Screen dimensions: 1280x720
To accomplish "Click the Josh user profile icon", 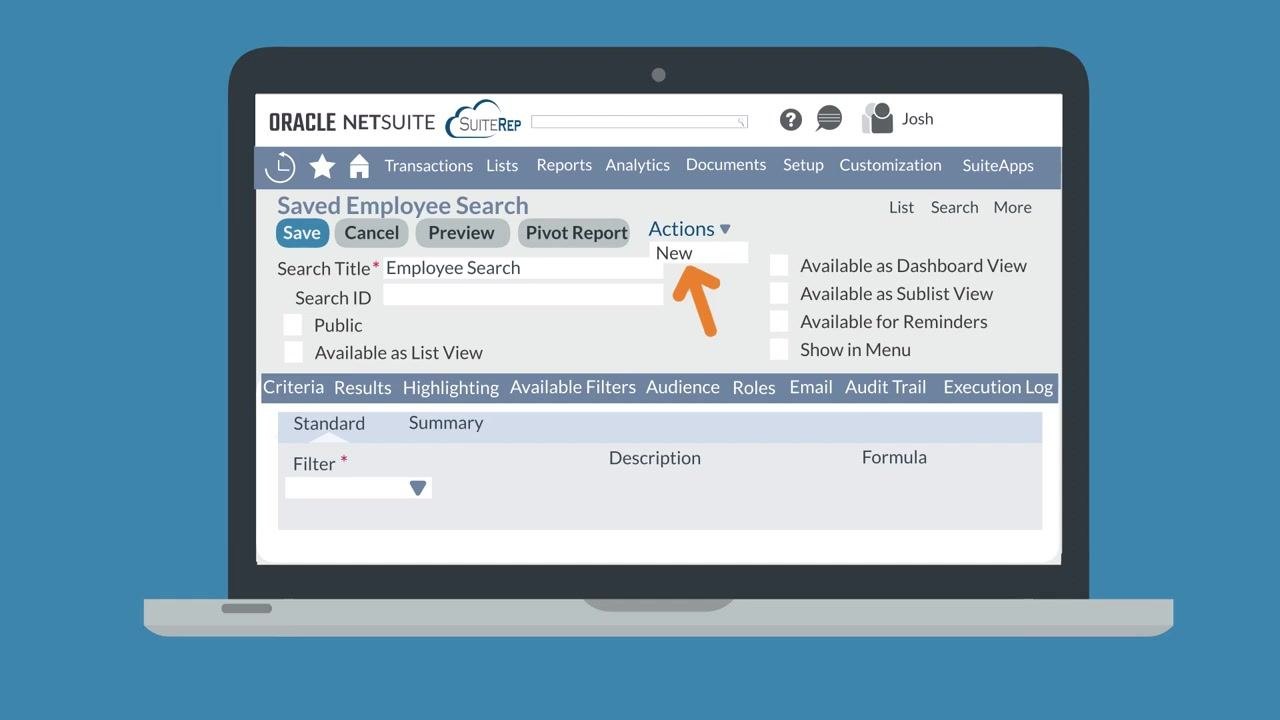I will point(877,118).
